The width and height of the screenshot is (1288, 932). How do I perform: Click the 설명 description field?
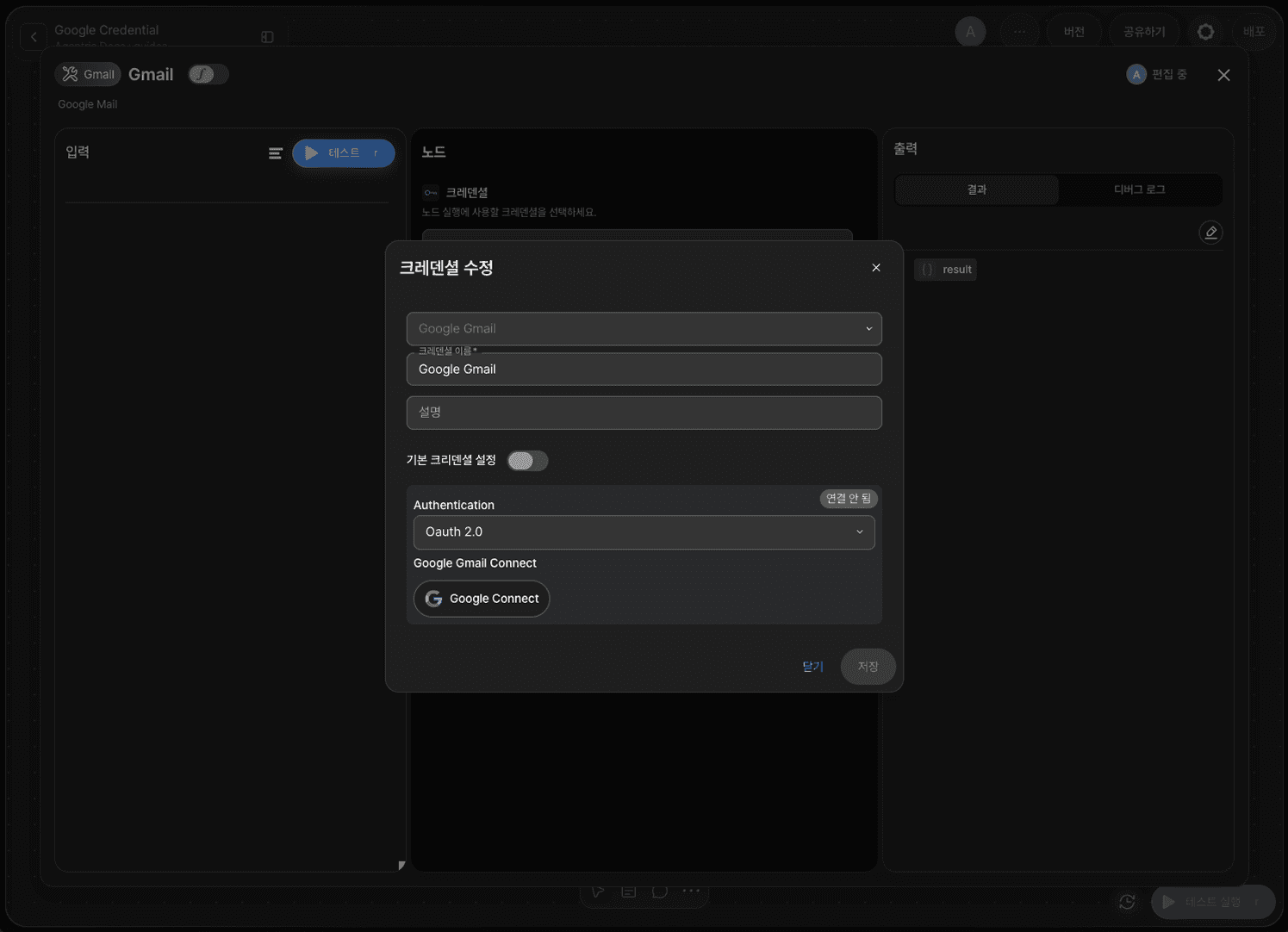(x=644, y=413)
